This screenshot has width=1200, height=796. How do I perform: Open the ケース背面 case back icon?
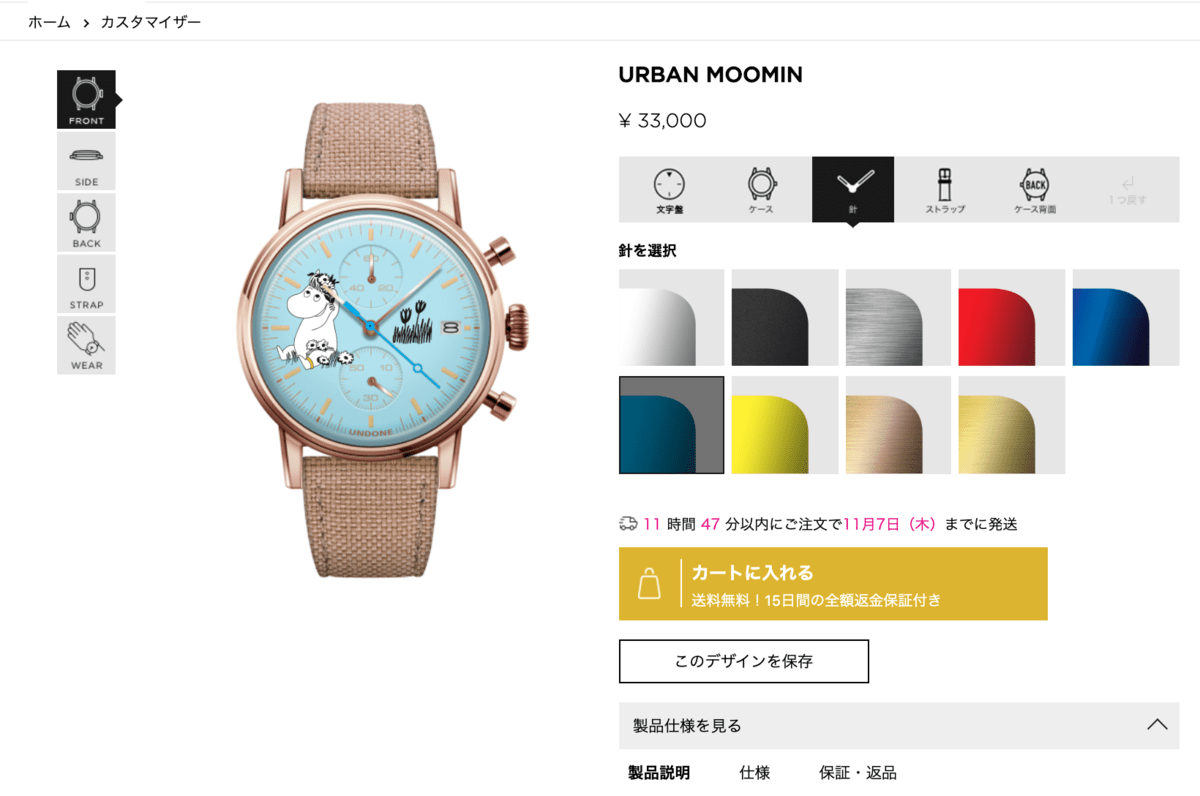pos(1035,190)
